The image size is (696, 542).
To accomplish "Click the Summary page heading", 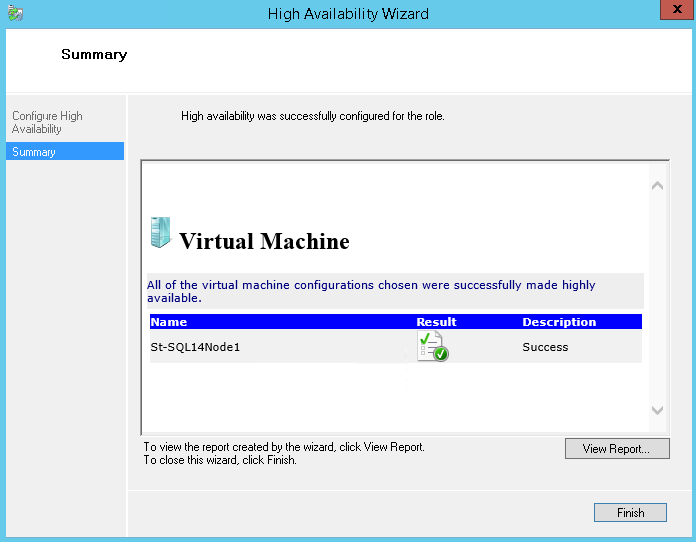I will pyautogui.click(x=94, y=54).
